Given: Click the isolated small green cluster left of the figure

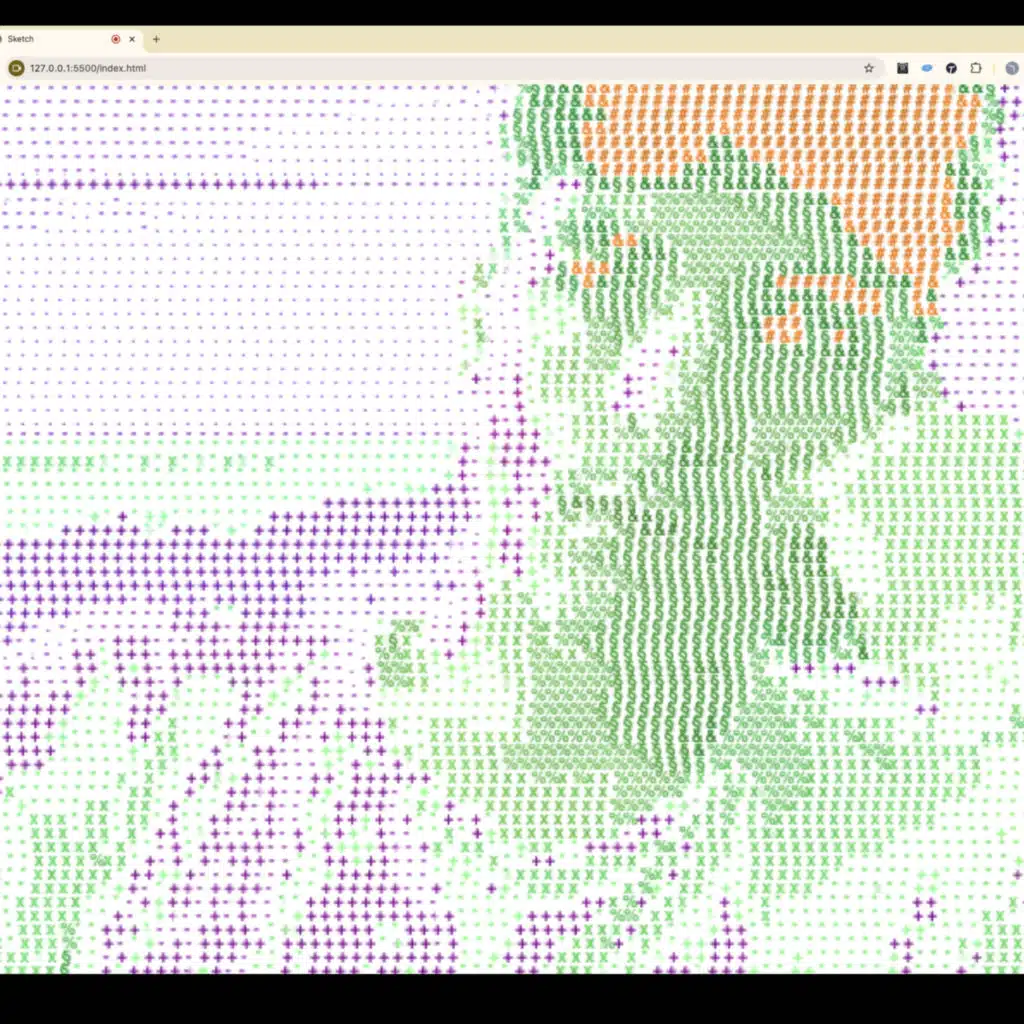Looking at the screenshot, I should pyautogui.click(x=399, y=648).
